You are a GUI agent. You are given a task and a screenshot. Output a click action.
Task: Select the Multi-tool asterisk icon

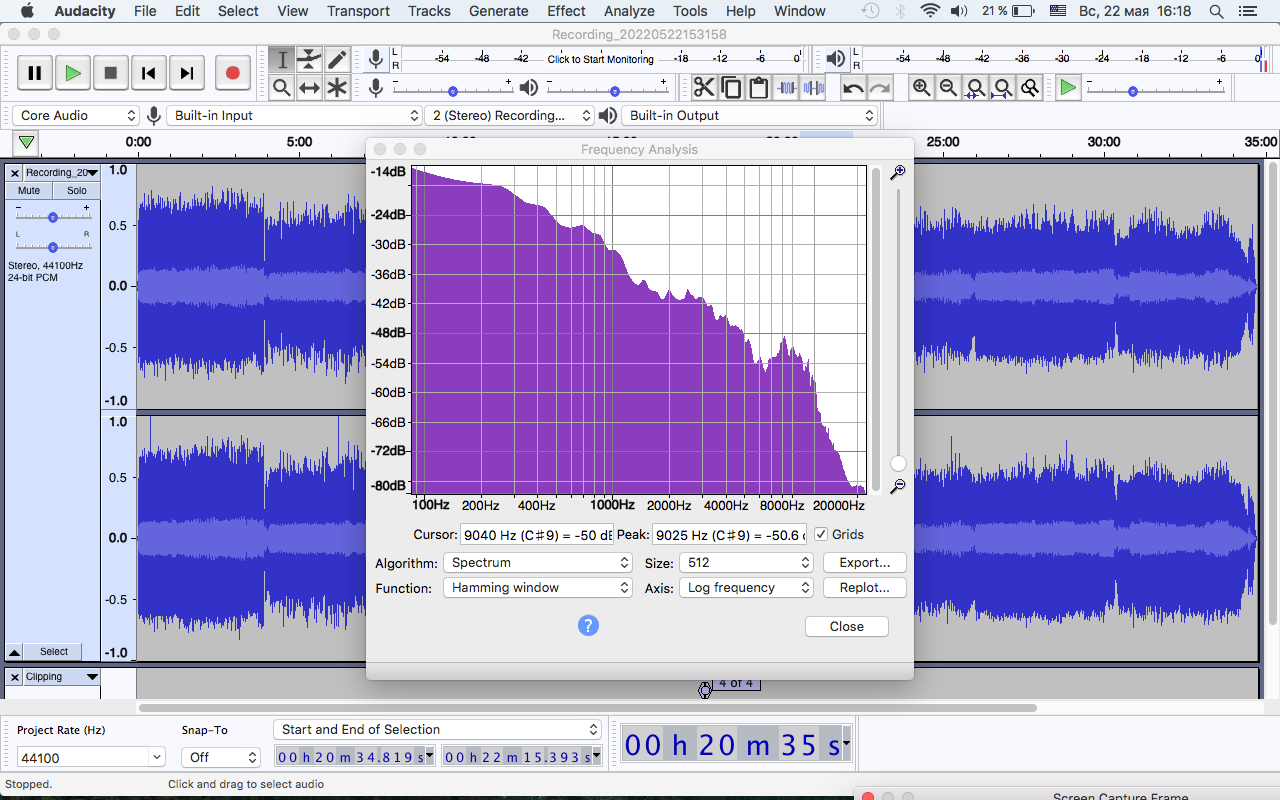pyautogui.click(x=337, y=88)
